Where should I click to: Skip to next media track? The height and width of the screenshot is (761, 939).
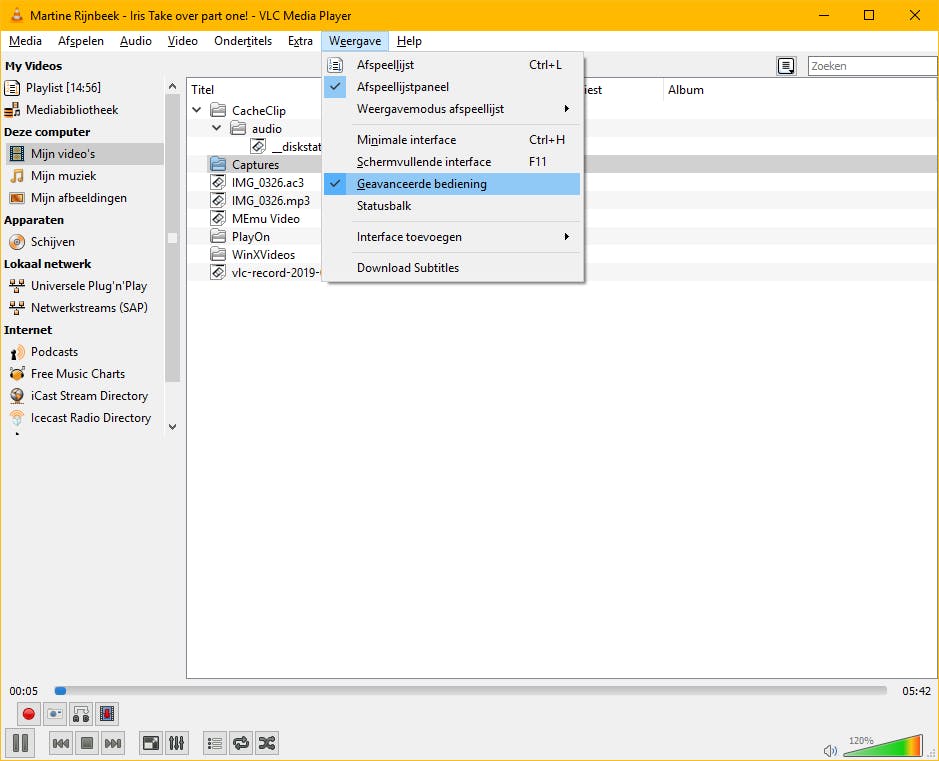click(x=113, y=744)
